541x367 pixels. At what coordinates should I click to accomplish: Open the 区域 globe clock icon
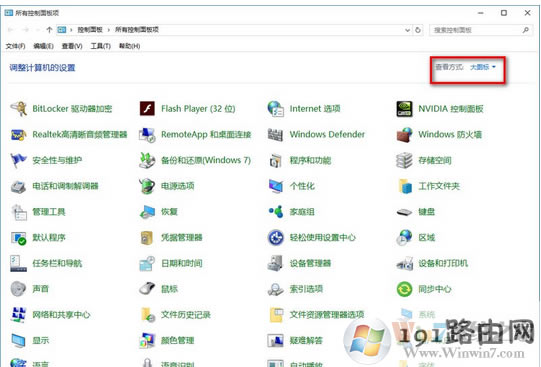coord(404,238)
